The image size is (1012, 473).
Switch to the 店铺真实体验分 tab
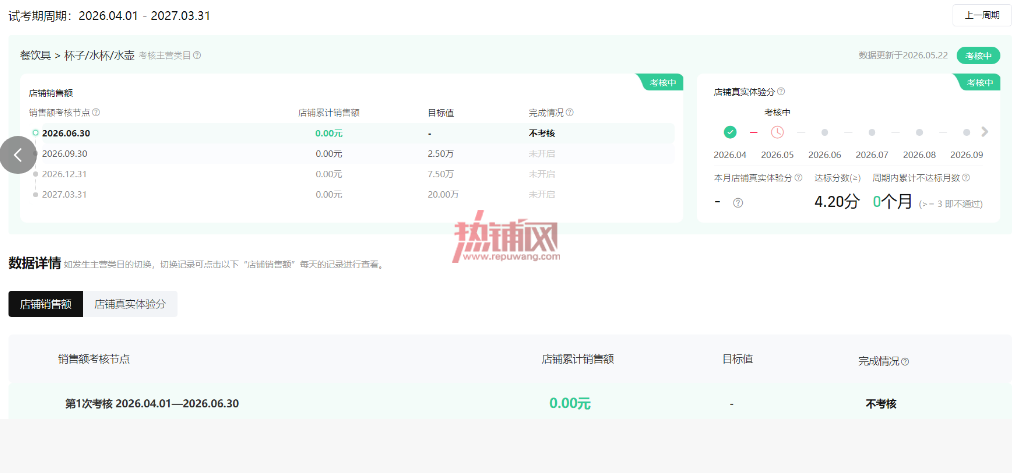(130, 304)
